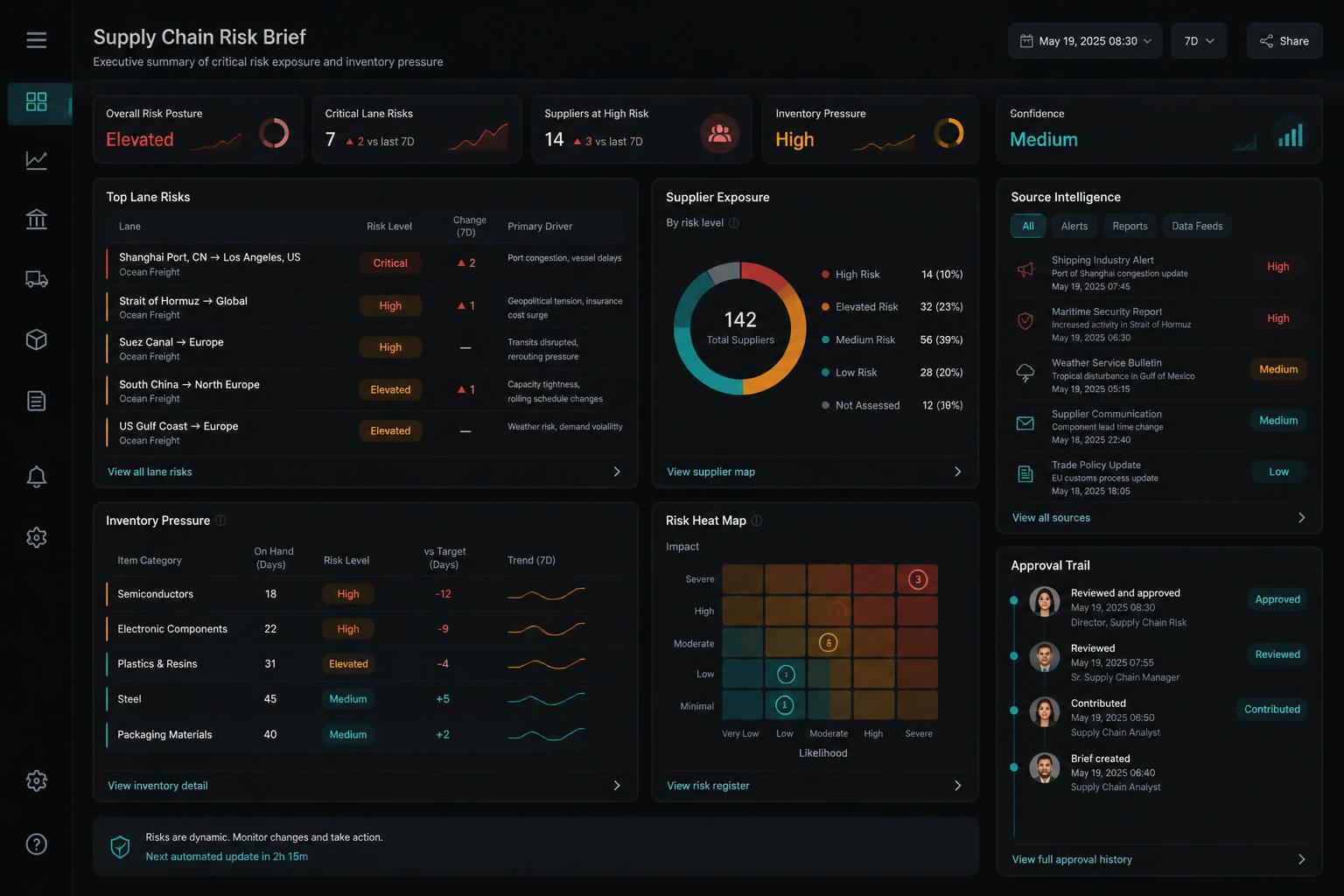Viewport: 1344px width, 896px height.
Task: Open the View supplier map link
Action: pos(710,472)
